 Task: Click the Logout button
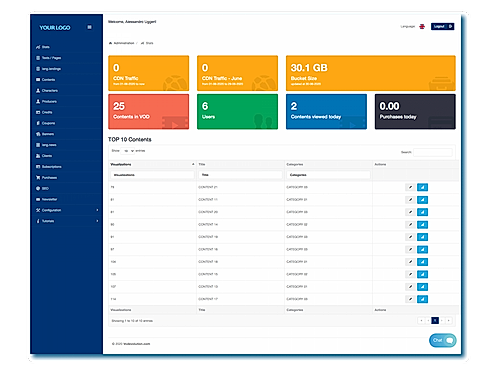point(442,26)
